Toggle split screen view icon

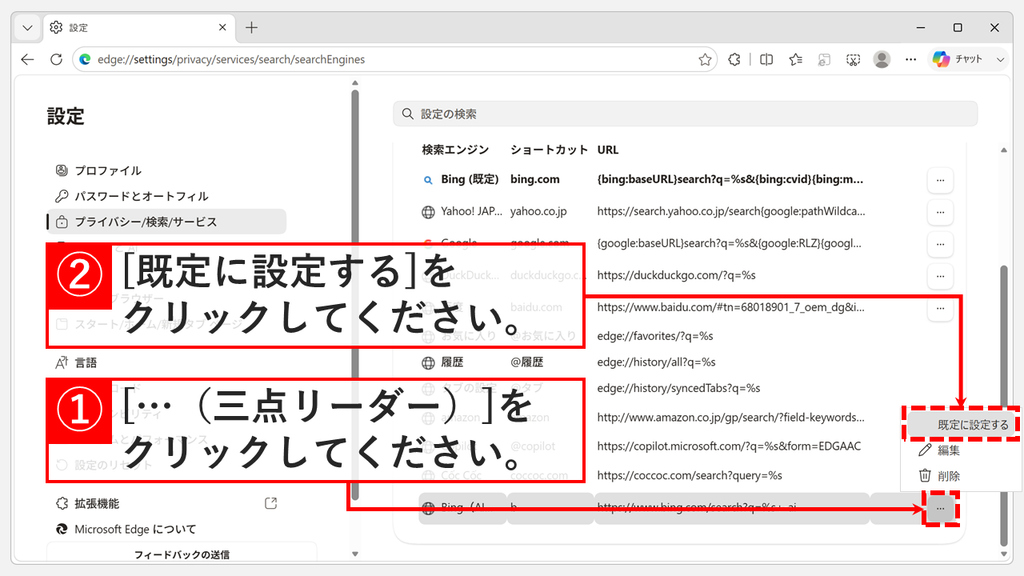pos(767,59)
